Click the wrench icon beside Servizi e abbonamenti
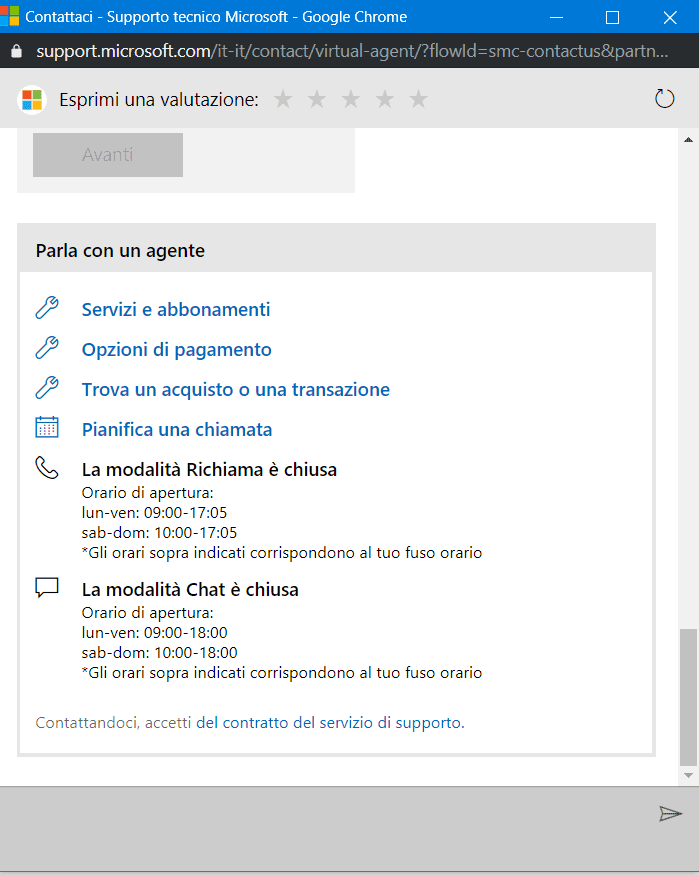 47,308
